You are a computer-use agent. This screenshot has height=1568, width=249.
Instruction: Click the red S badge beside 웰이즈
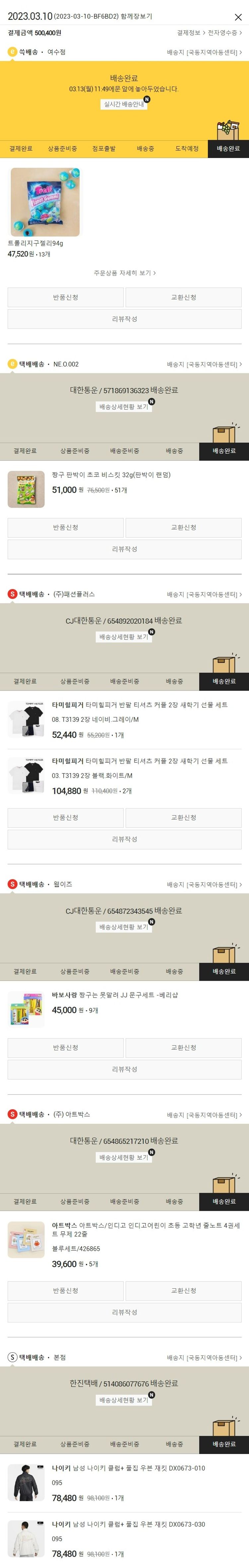tap(12, 884)
